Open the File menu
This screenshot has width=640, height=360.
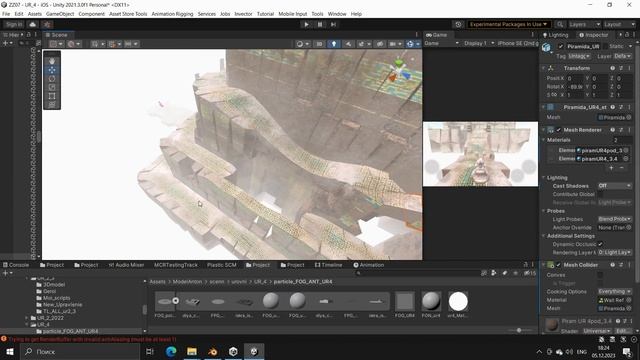tap(6, 14)
